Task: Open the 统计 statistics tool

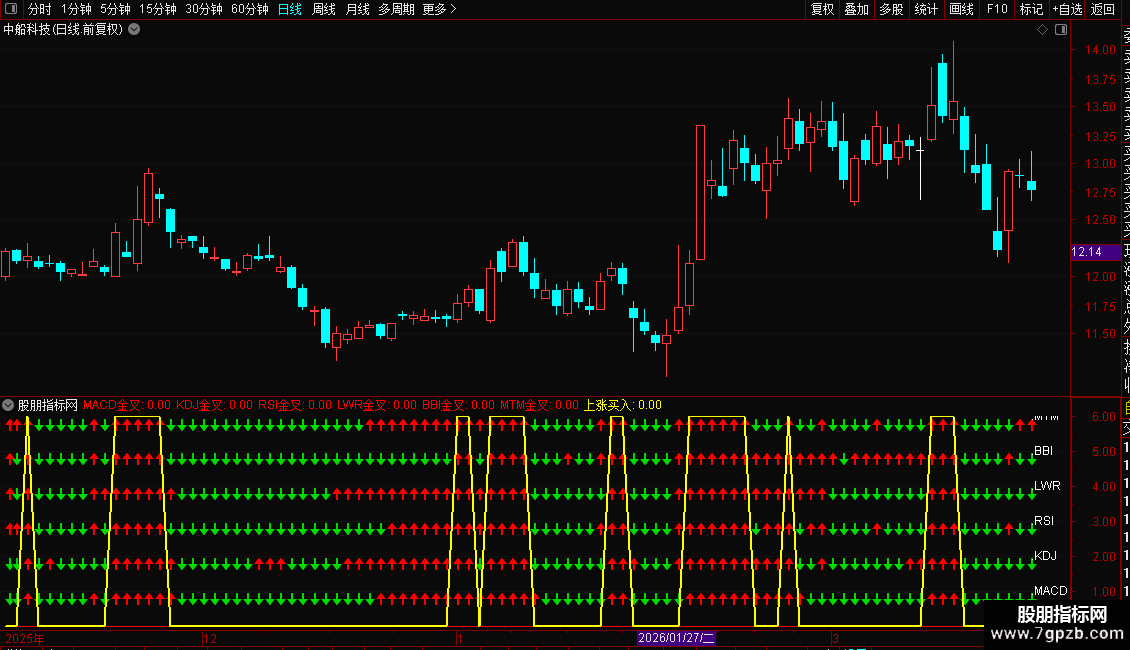Action: click(926, 9)
